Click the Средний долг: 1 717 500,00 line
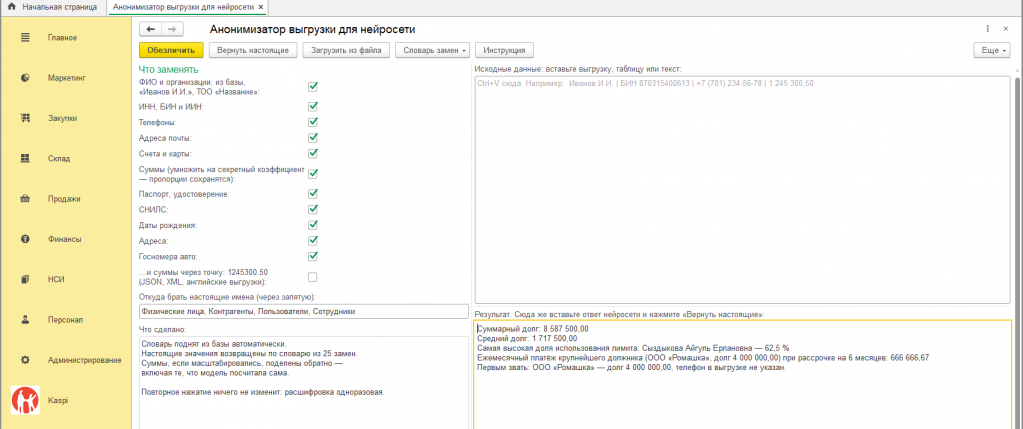The image size is (1023, 429). [x=527, y=338]
